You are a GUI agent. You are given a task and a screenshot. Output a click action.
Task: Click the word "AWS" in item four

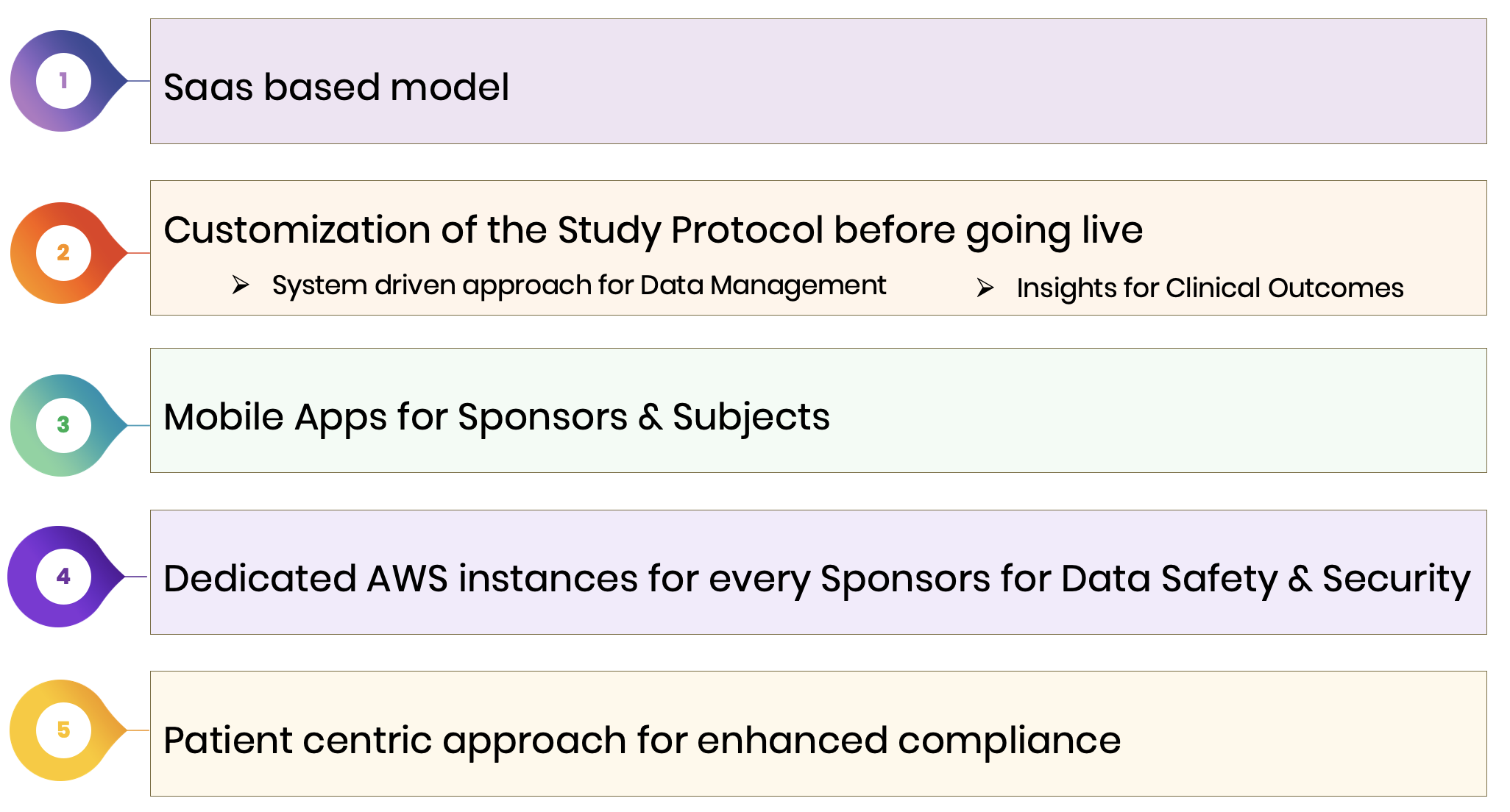point(407,578)
